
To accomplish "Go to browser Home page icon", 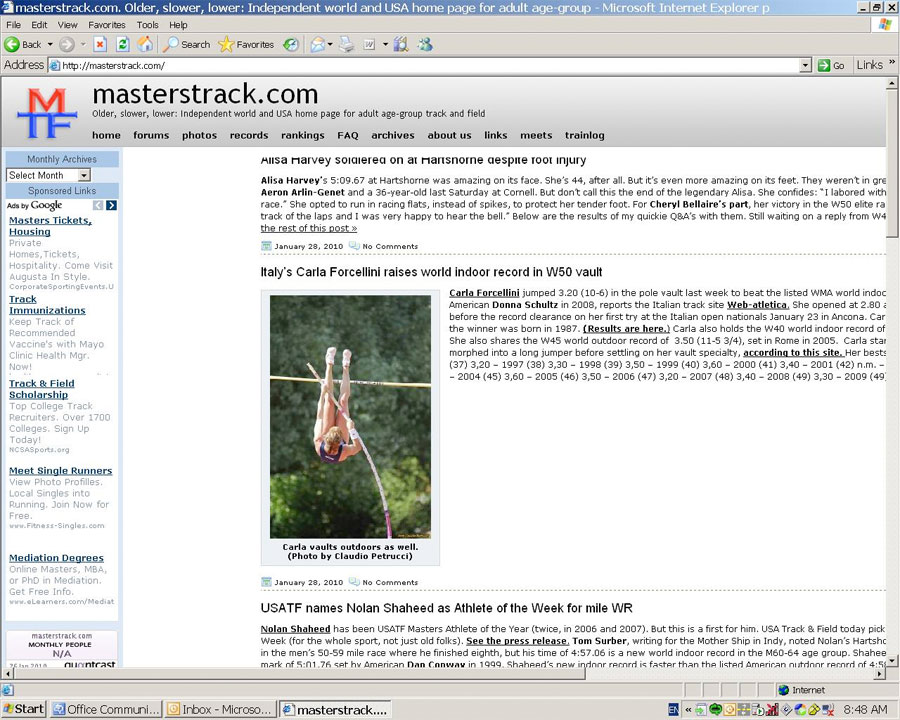I will tap(145, 44).
